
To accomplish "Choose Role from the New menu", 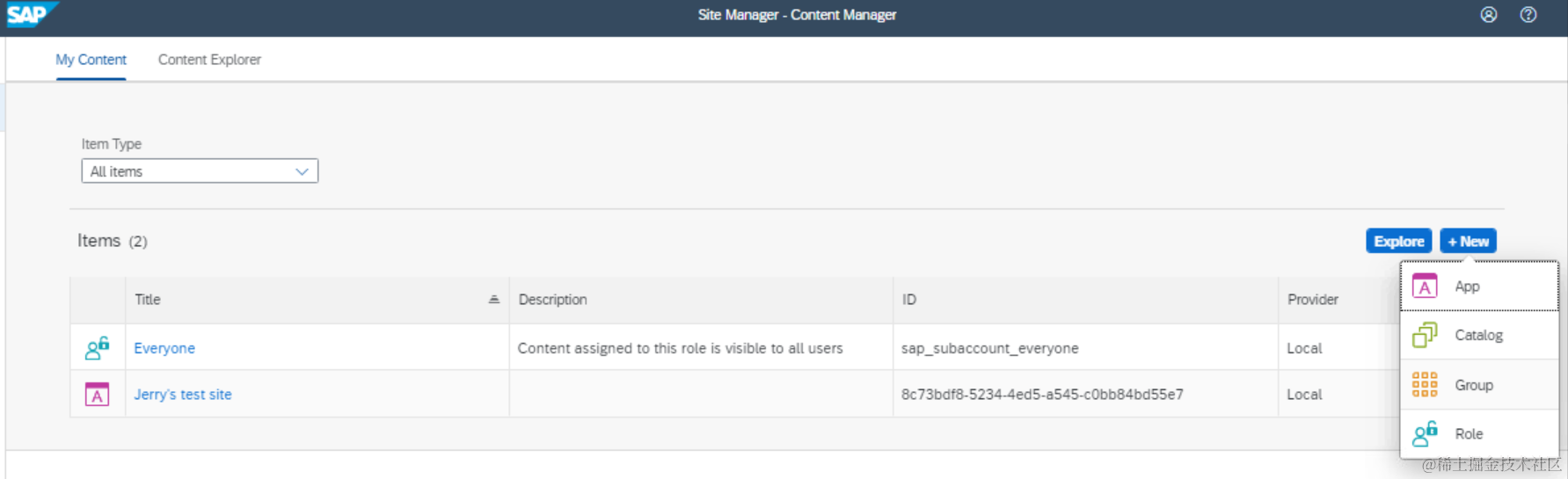I will [x=1479, y=433].
